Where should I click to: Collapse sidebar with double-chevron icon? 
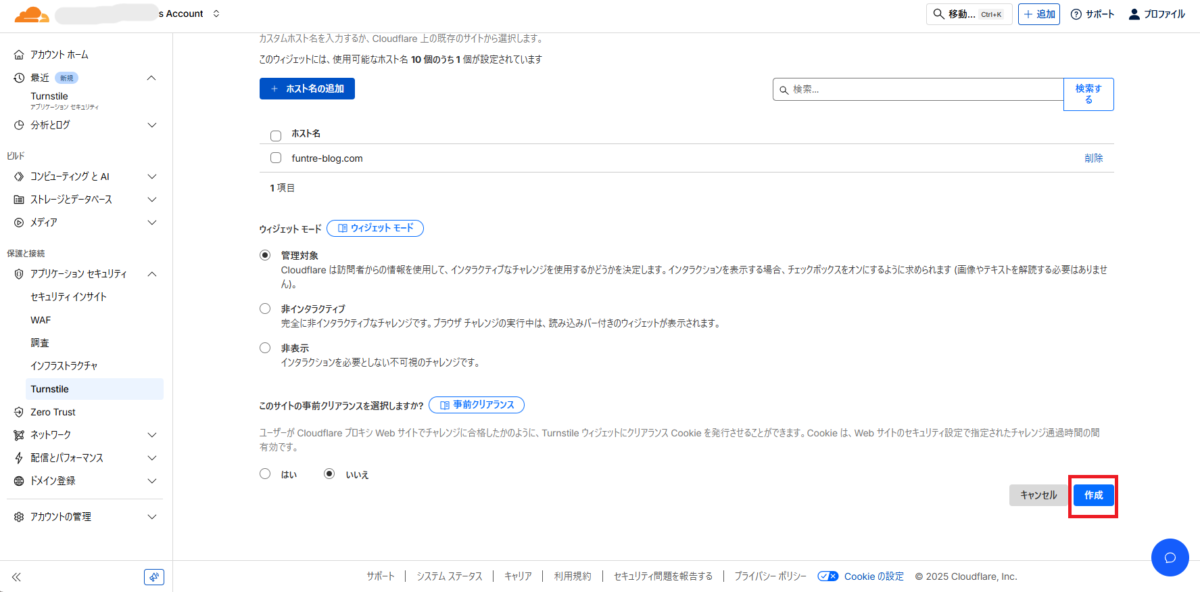16,577
